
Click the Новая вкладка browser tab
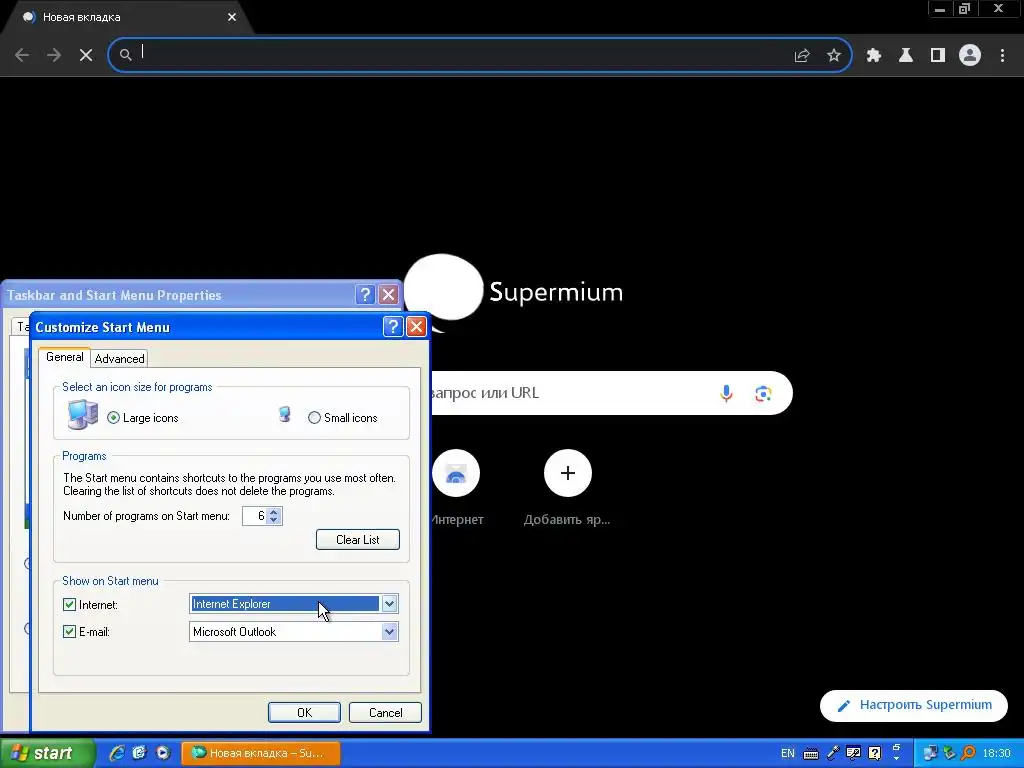click(127, 17)
